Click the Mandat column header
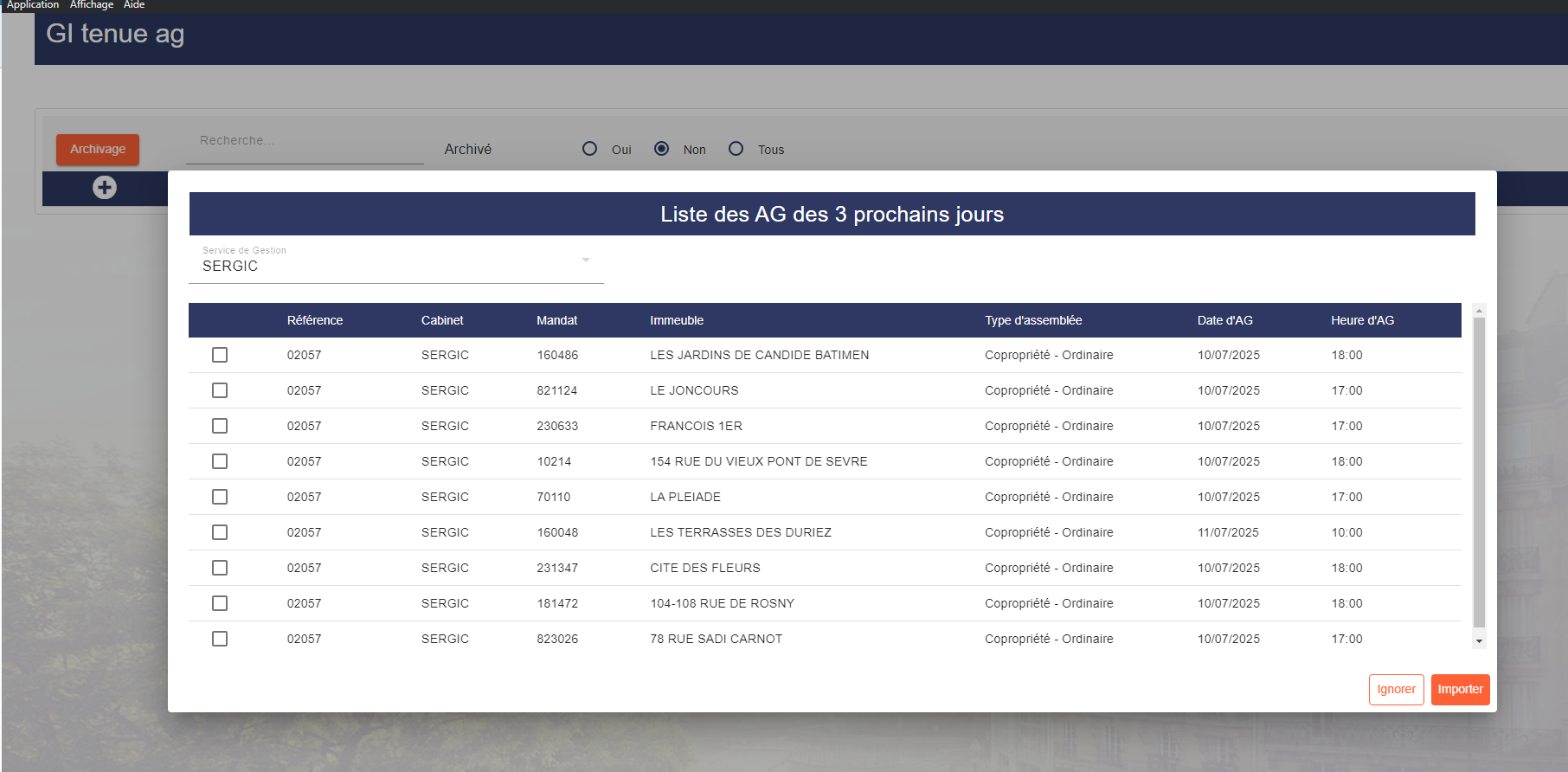This screenshot has height=772, width=1568. 556,320
